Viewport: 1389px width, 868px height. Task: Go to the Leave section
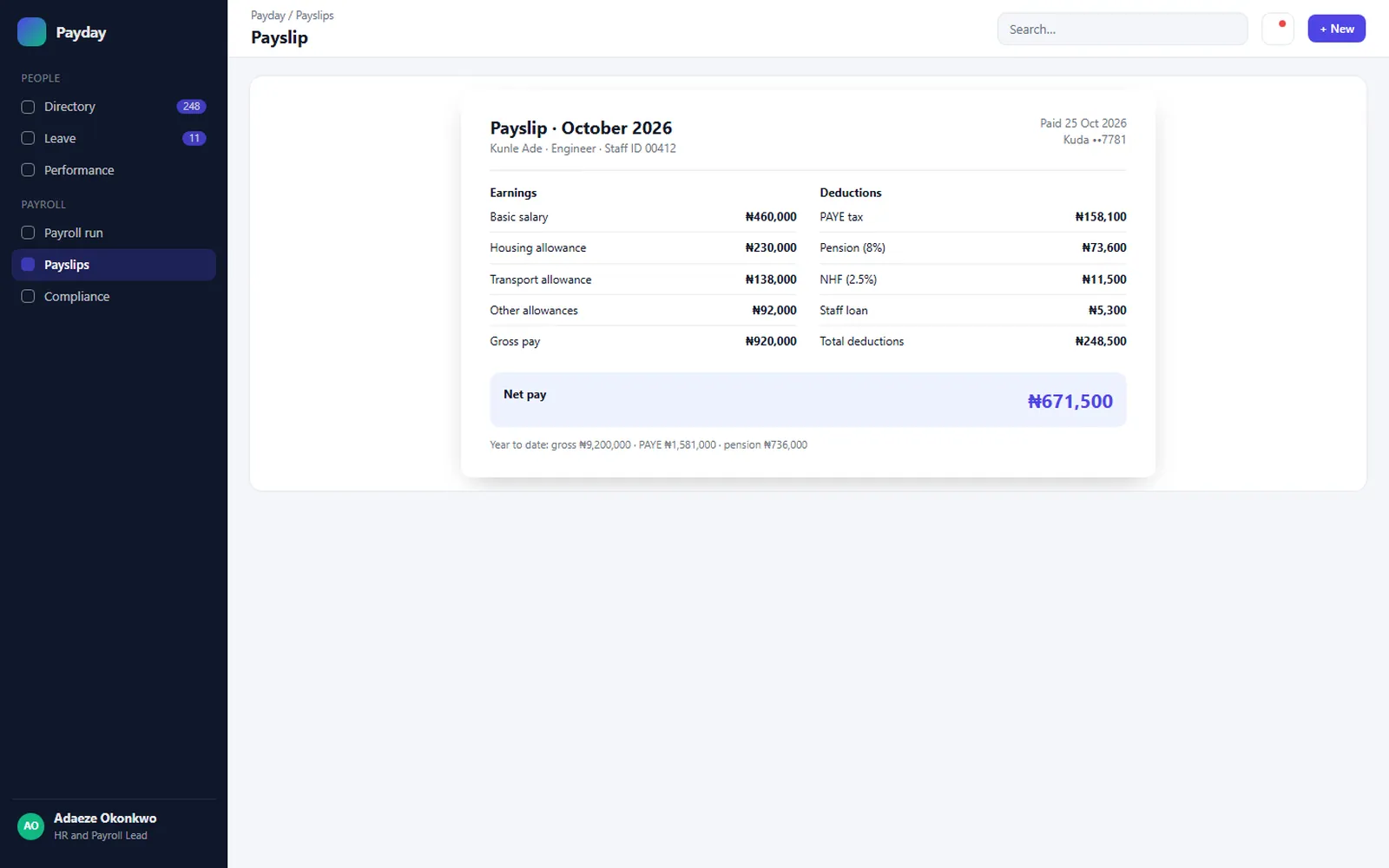click(x=114, y=138)
